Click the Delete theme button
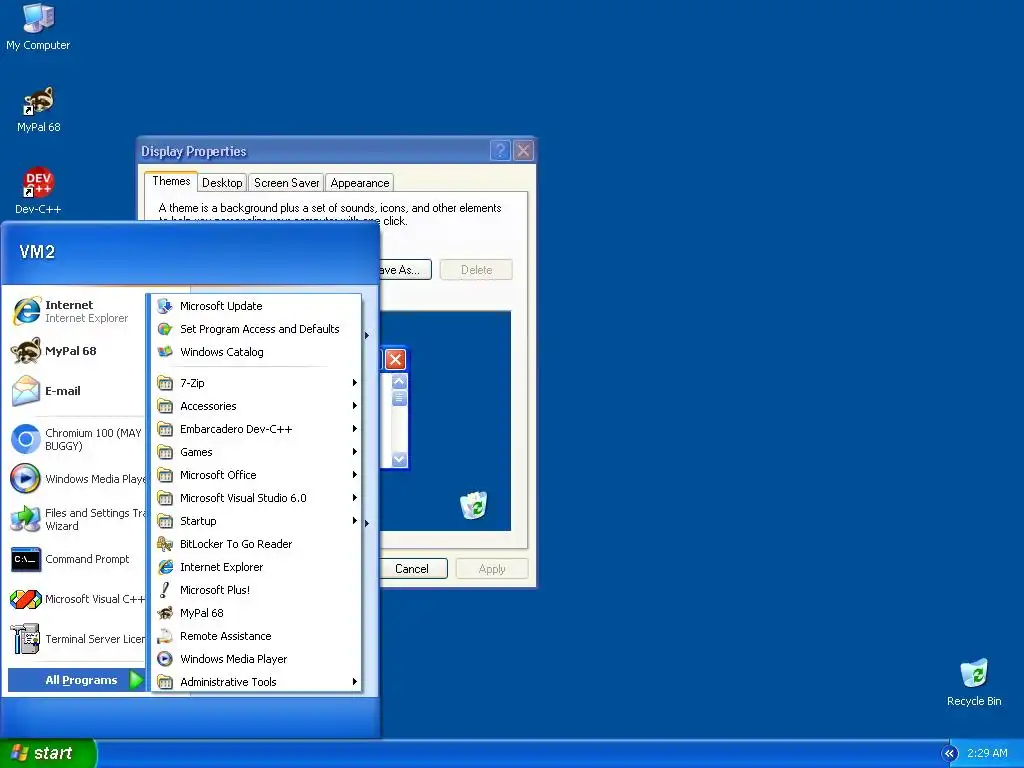This screenshot has width=1024, height=768. click(x=476, y=270)
